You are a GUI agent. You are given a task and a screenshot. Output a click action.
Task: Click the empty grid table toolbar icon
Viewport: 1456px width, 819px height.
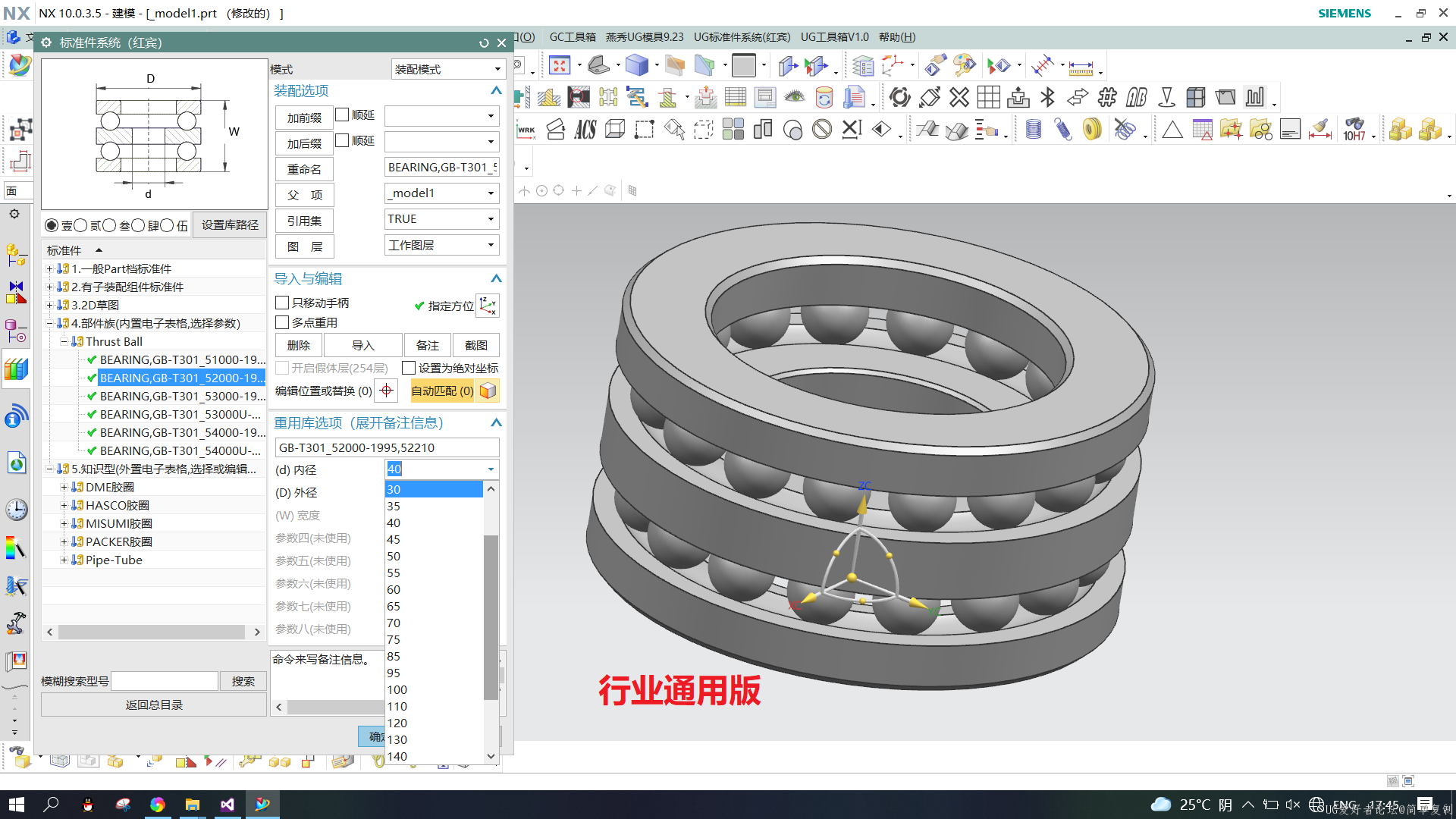point(988,97)
